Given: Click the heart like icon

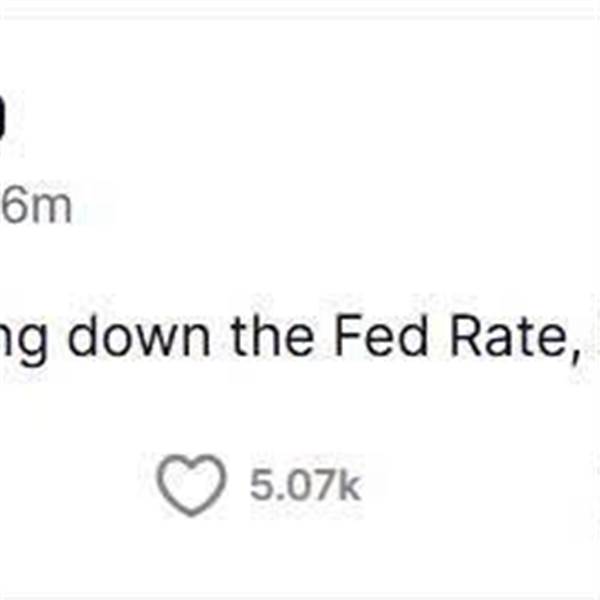Looking at the screenshot, I should (191, 485).
